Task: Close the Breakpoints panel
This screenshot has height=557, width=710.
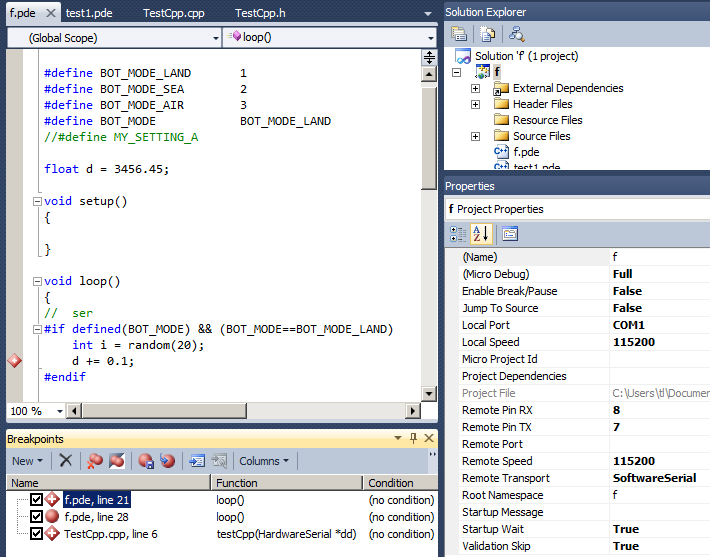Action: click(429, 438)
